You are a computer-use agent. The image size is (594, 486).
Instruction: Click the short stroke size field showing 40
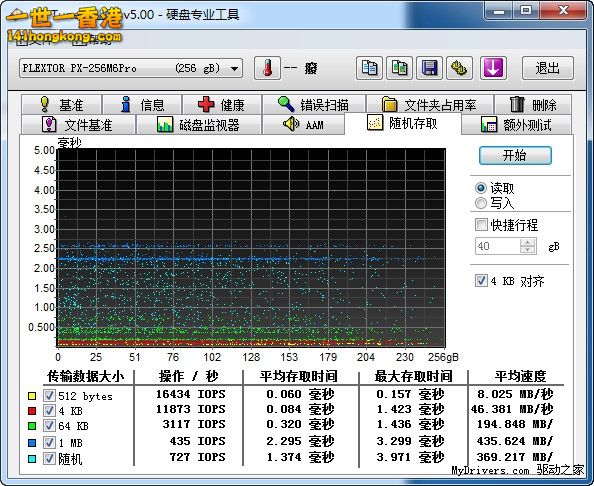(x=497, y=246)
